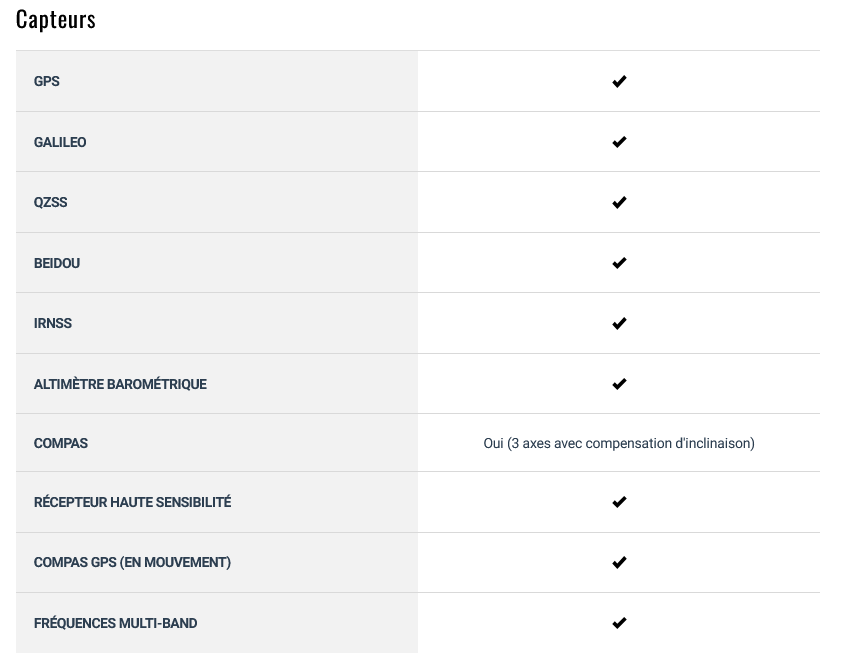Screen dimensions: 855x671
Task: Select the Capteurs section heading
Action: point(56,20)
